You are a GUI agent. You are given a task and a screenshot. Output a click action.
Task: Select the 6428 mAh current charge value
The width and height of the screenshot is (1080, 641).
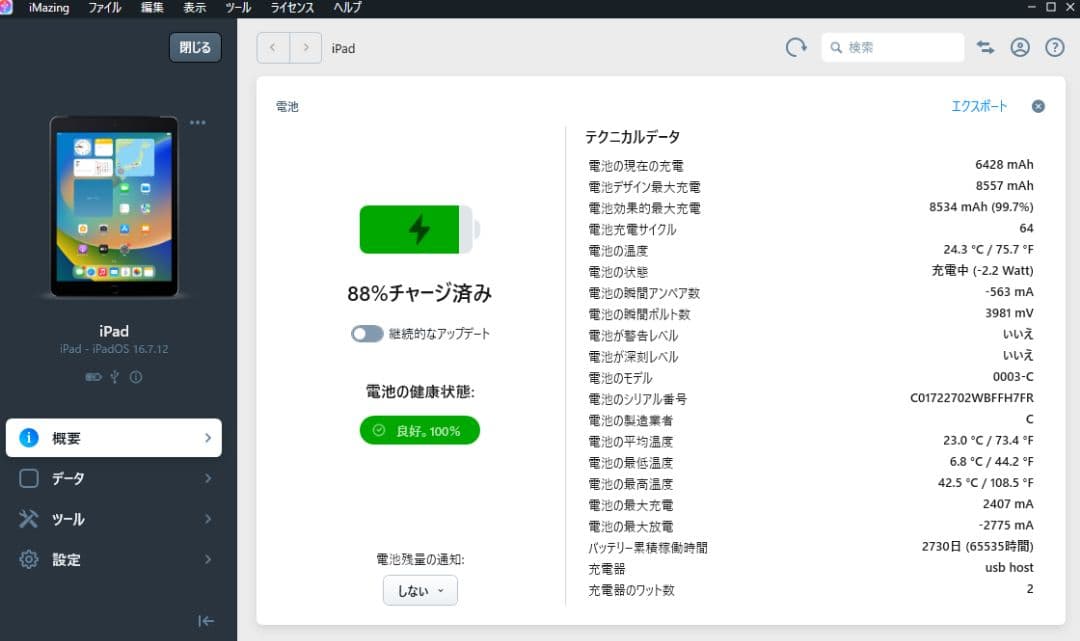point(1004,165)
